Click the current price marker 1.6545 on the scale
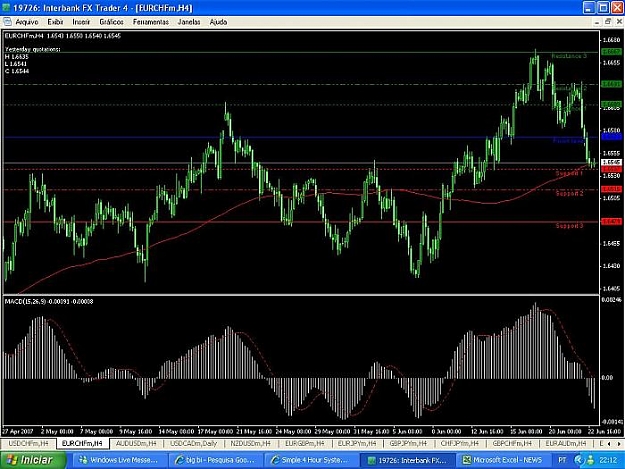This screenshot has height=469, width=625. (611, 163)
